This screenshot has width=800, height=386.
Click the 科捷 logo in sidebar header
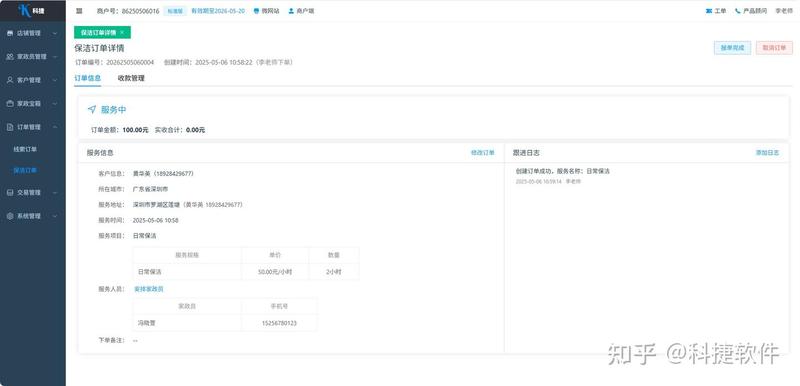32,10
